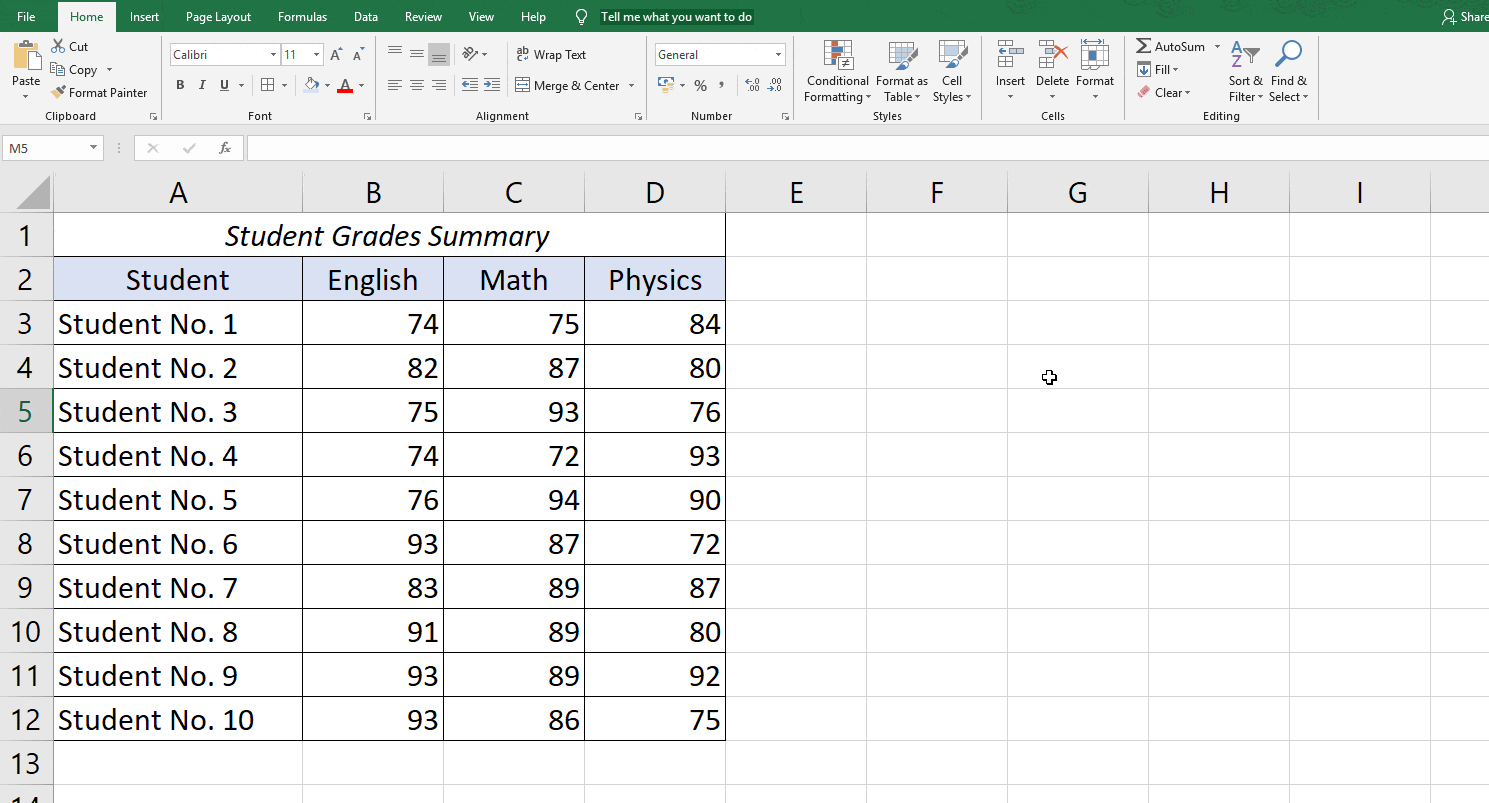Expand the Cell Styles gallery

952,70
